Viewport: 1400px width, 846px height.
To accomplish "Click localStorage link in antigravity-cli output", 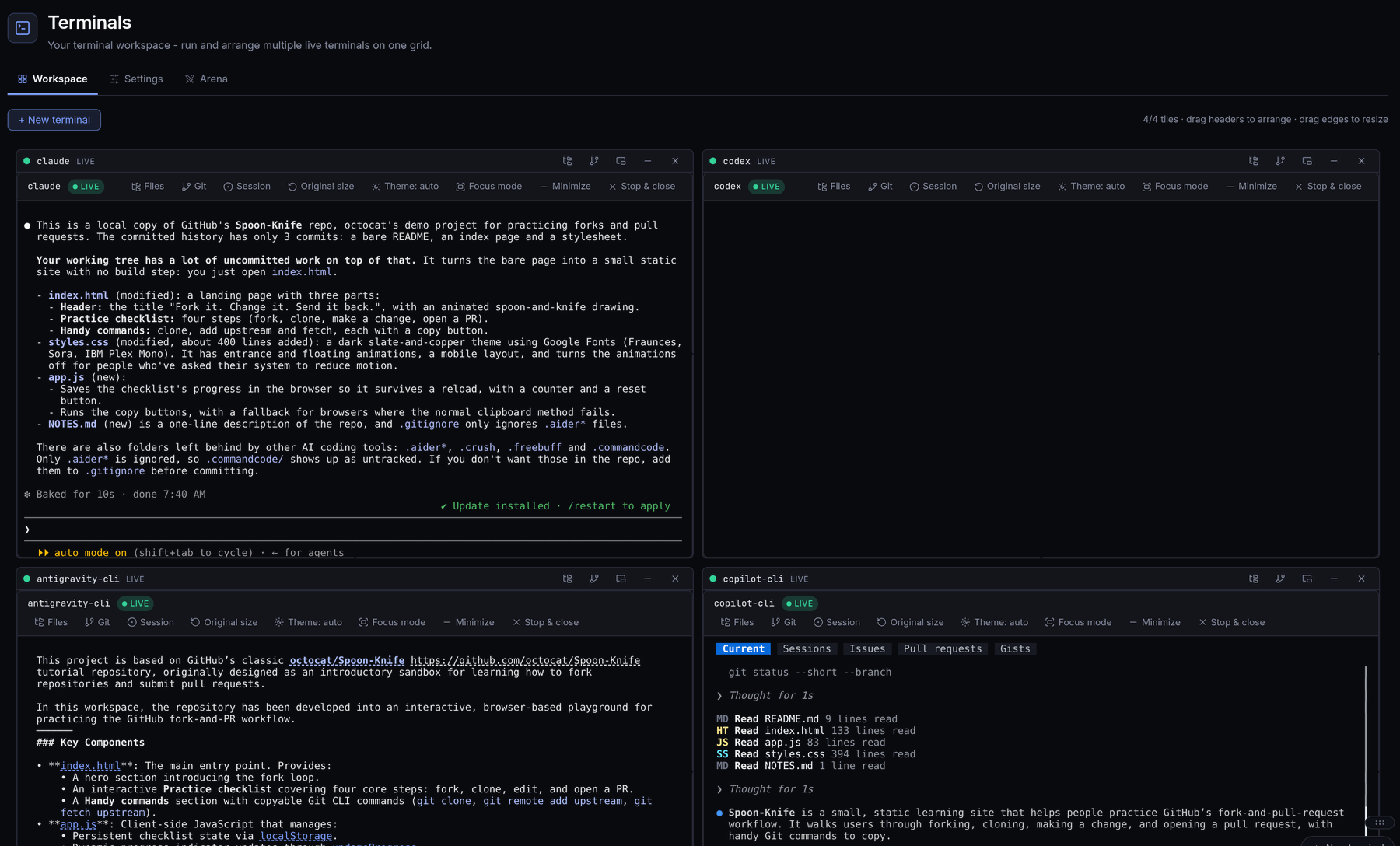I will [x=296, y=836].
